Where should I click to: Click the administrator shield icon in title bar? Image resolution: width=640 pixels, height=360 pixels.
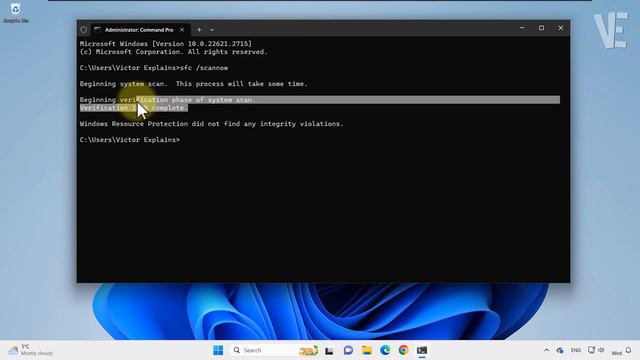click(x=84, y=29)
